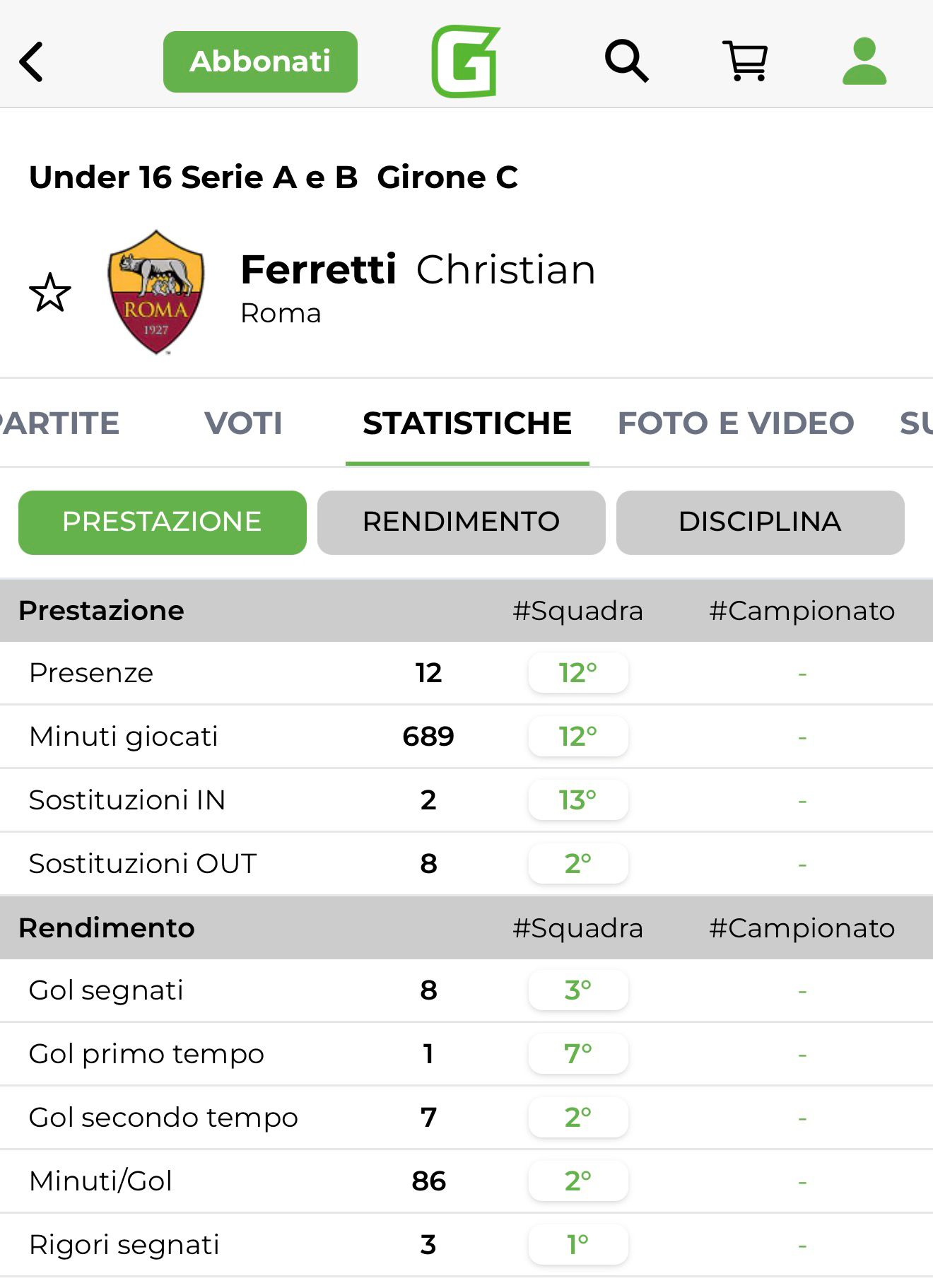Open the user profile icon

[864, 62]
